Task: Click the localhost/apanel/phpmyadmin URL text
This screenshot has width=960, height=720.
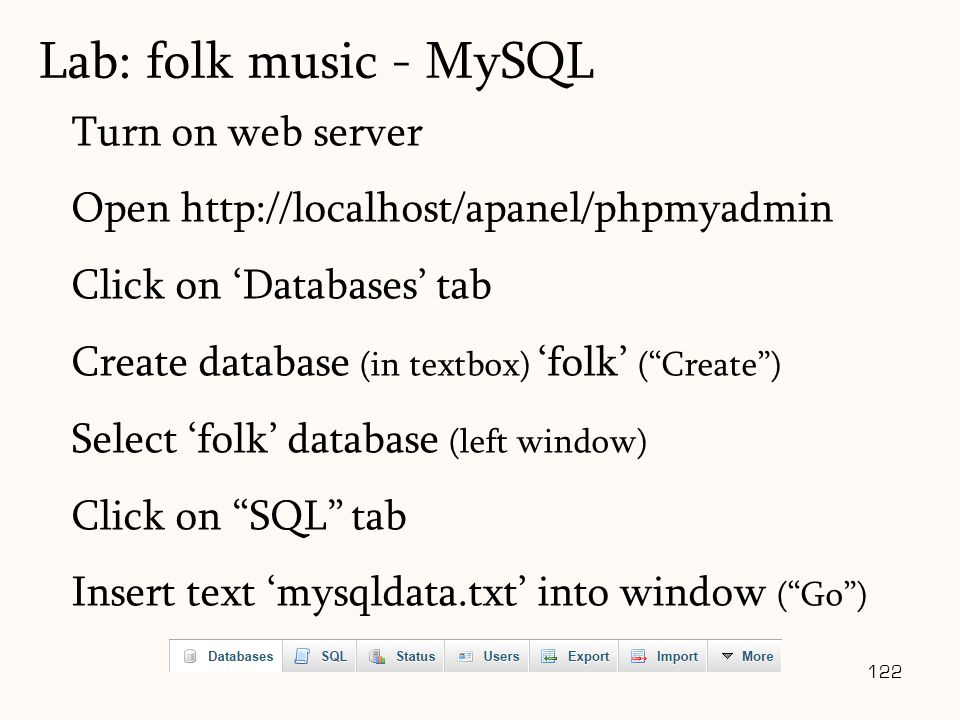Action: click(507, 209)
